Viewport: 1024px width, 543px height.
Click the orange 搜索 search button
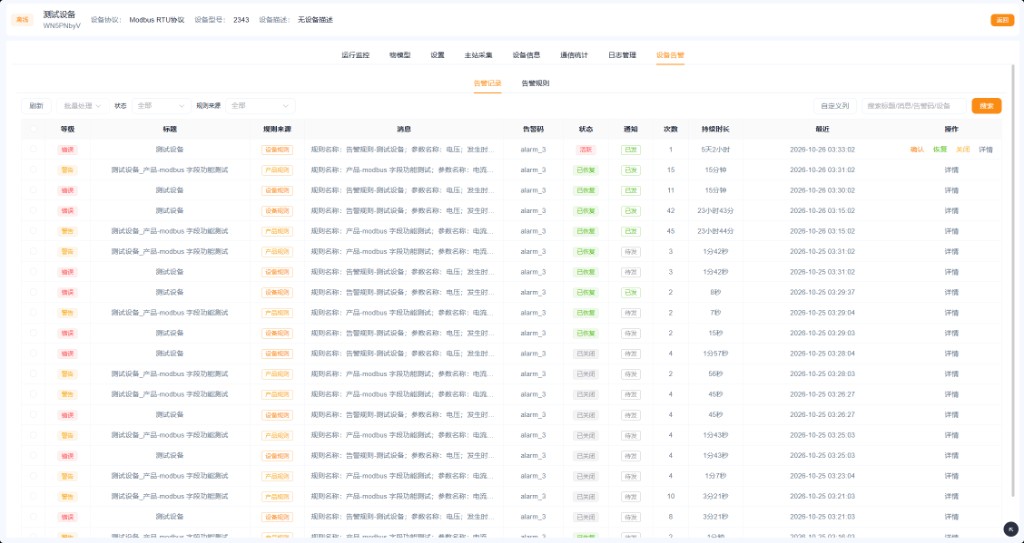coord(986,106)
